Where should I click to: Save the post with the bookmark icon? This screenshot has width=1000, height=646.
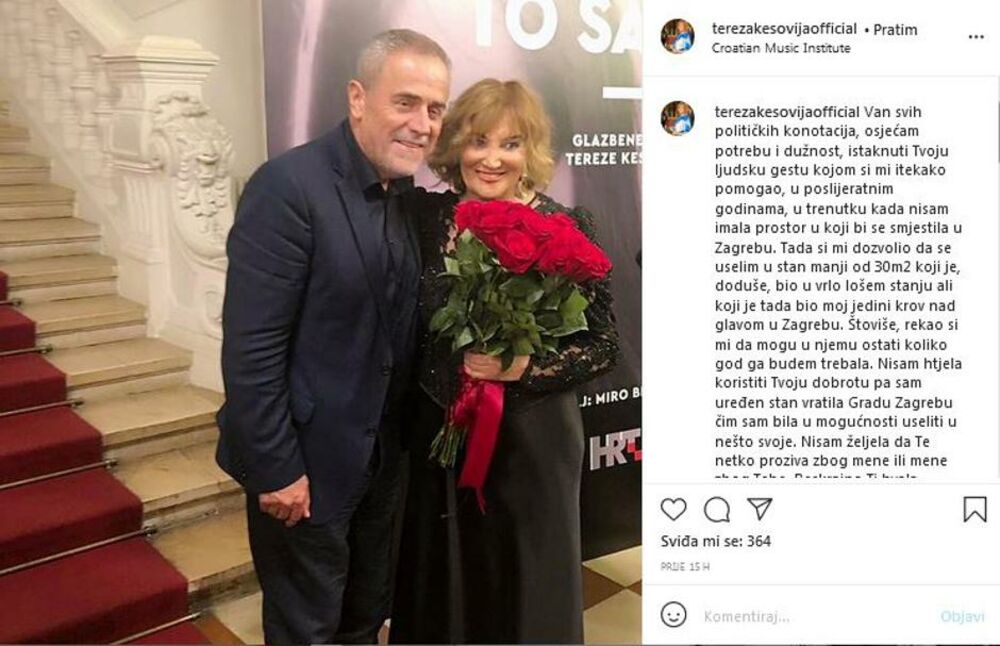click(974, 509)
